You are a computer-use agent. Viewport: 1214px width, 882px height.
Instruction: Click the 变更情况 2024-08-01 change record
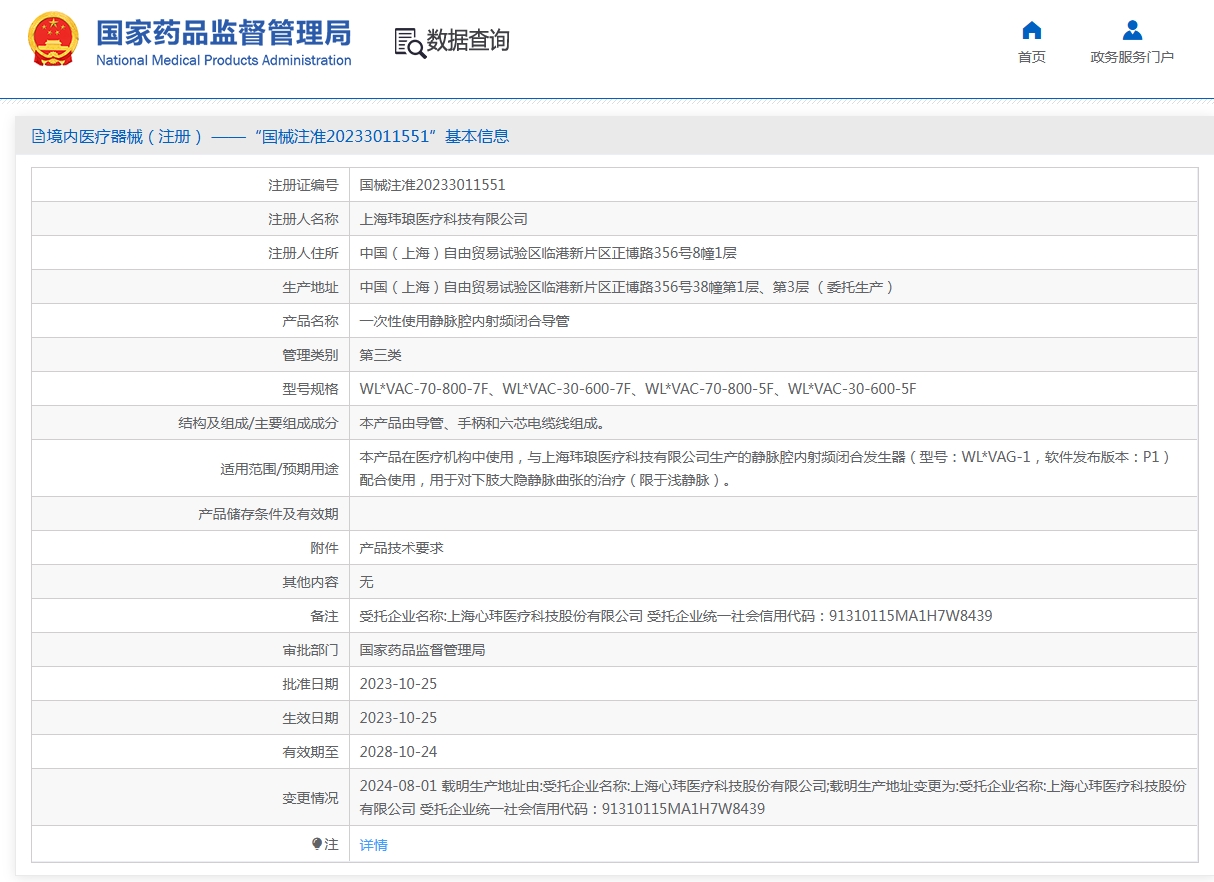click(773, 797)
